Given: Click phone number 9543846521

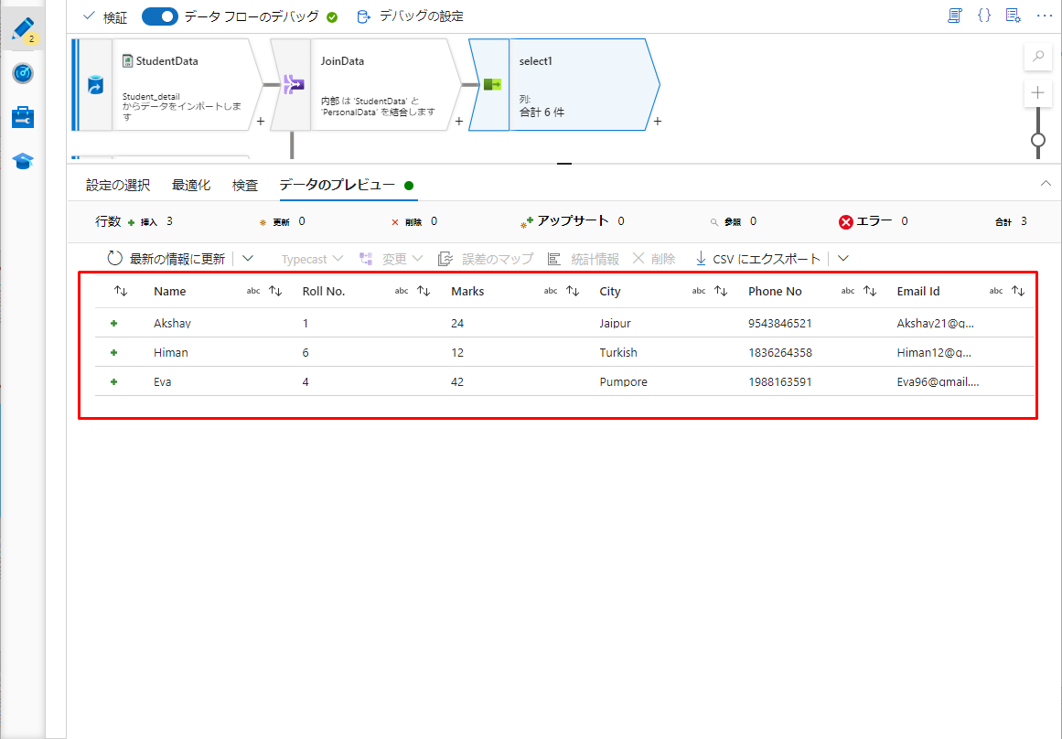Looking at the screenshot, I should click(780, 323).
